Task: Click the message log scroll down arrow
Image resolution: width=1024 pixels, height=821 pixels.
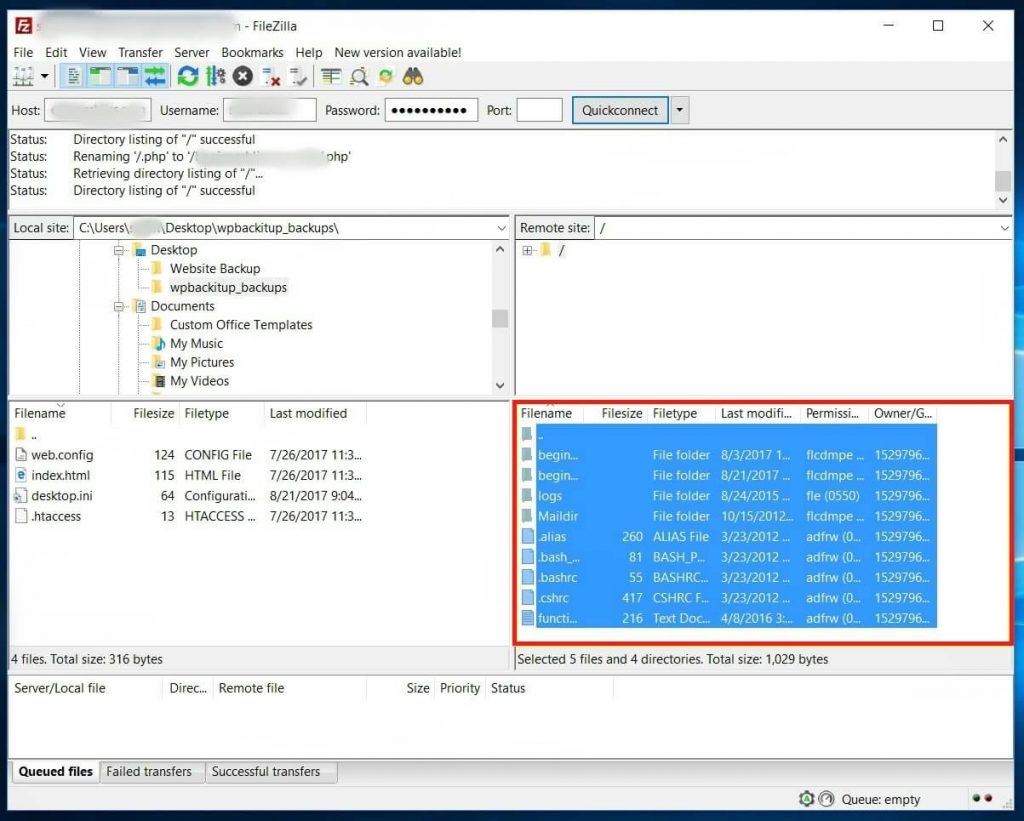Action: click(1003, 201)
